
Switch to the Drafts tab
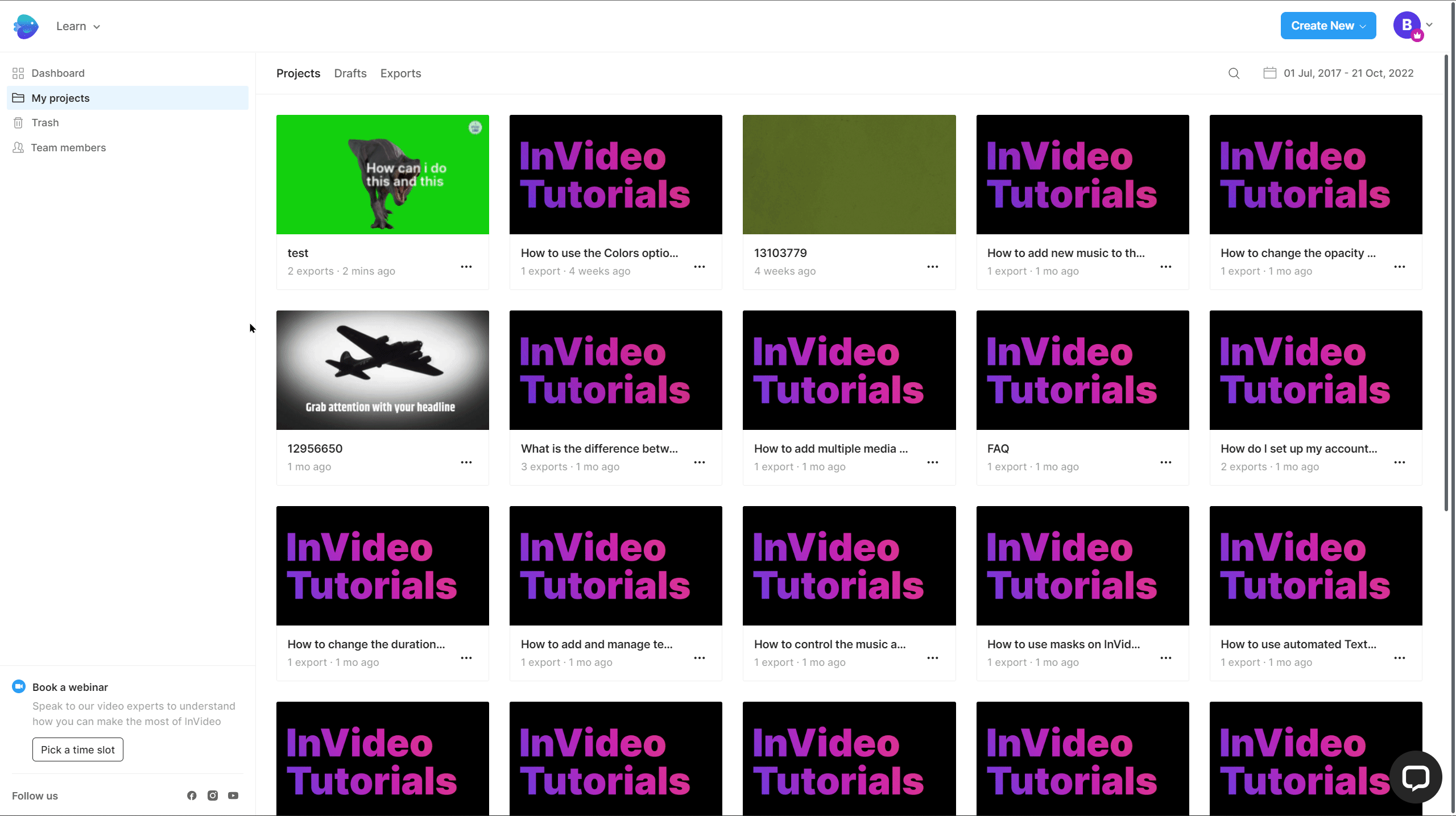coord(350,73)
